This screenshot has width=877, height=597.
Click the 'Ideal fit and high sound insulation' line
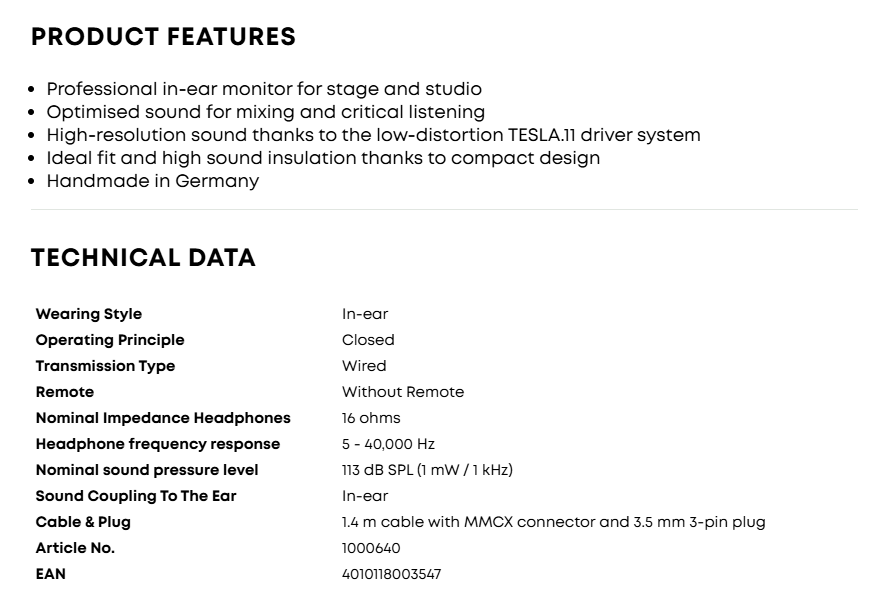point(323,158)
